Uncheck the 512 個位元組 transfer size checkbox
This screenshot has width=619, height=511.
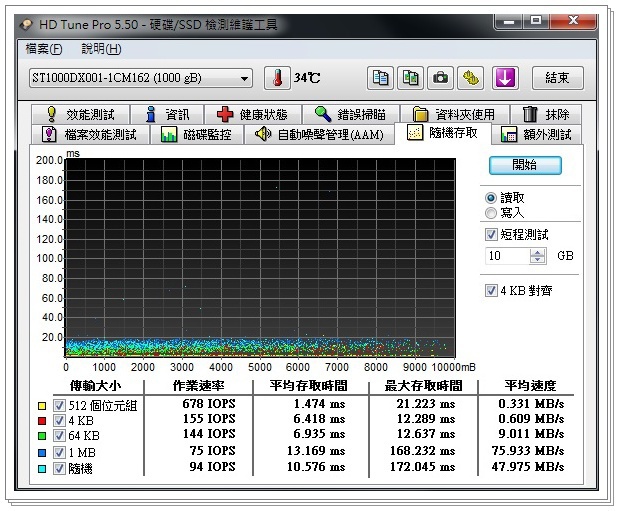coord(59,405)
